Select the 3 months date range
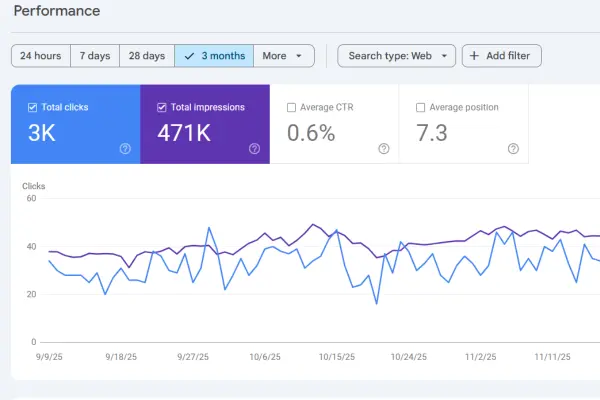This screenshot has width=600, height=400. pos(214,56)
